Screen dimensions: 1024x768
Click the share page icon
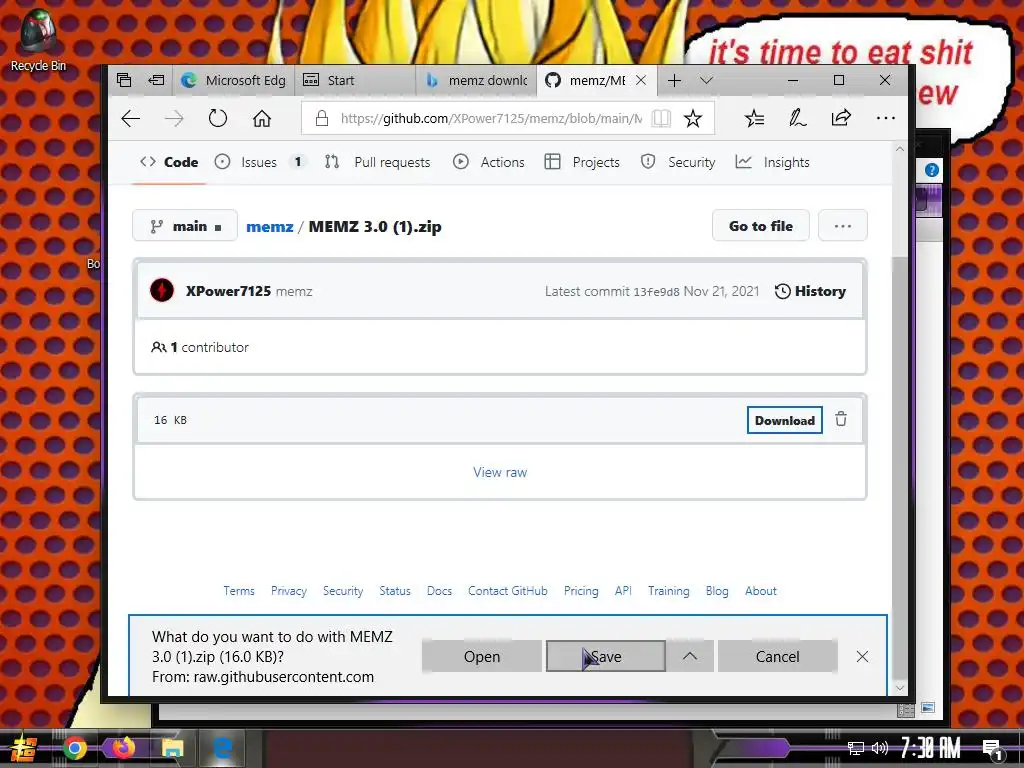pyautogui.click(x=841, y=118)
